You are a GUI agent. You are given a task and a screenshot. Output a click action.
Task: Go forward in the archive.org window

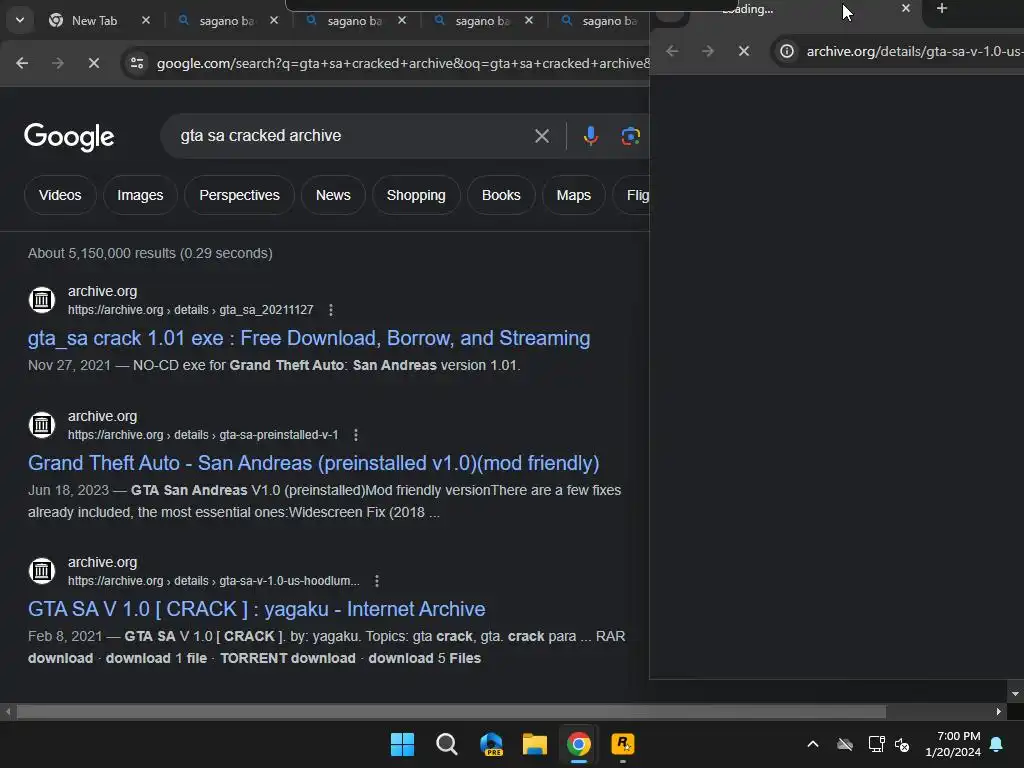pos(708,51)
